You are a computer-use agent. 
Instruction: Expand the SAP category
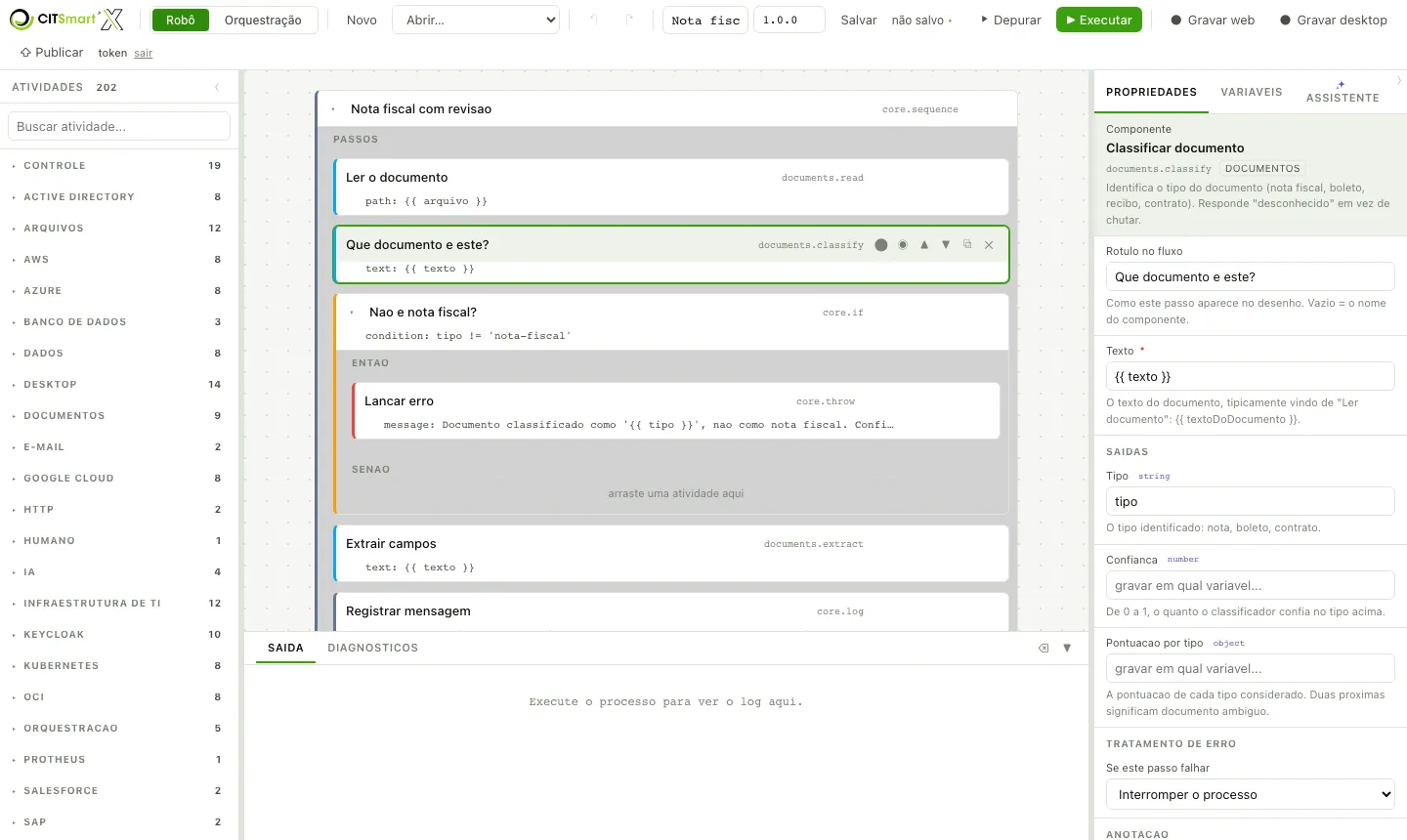[117, 822]
